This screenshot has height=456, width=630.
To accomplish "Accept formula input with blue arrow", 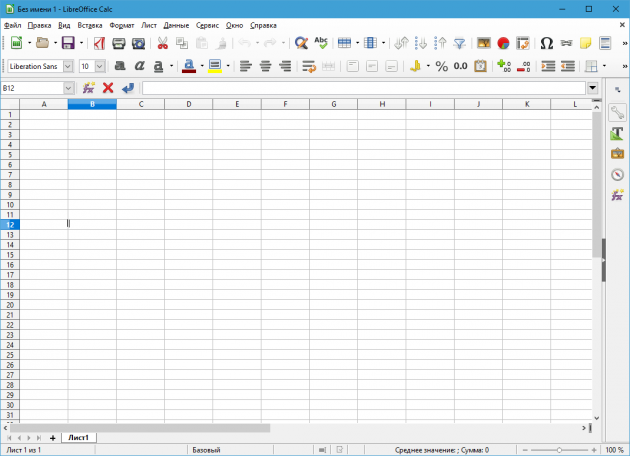I will tap(128, 88).
